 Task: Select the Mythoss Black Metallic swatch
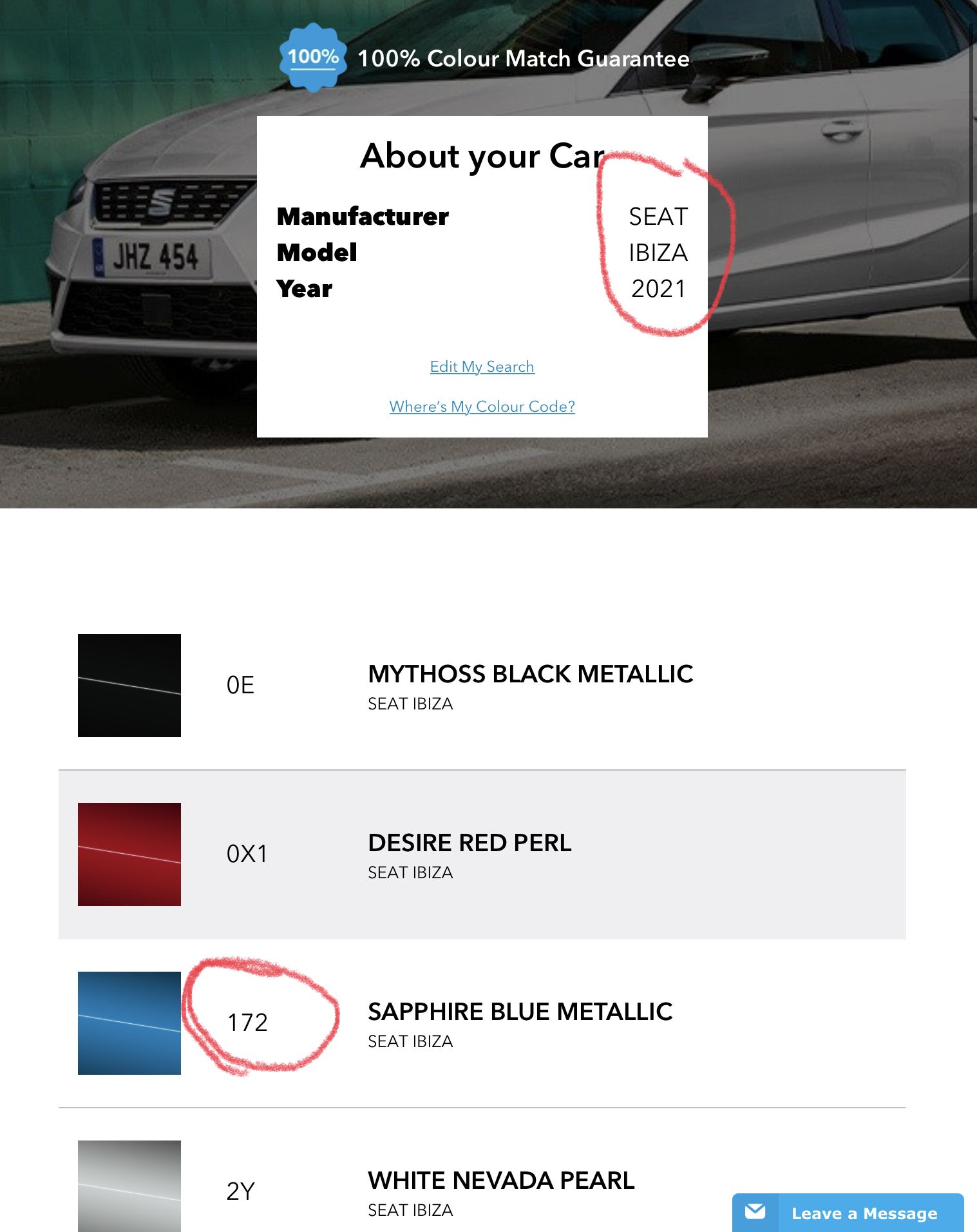point(129,686)
